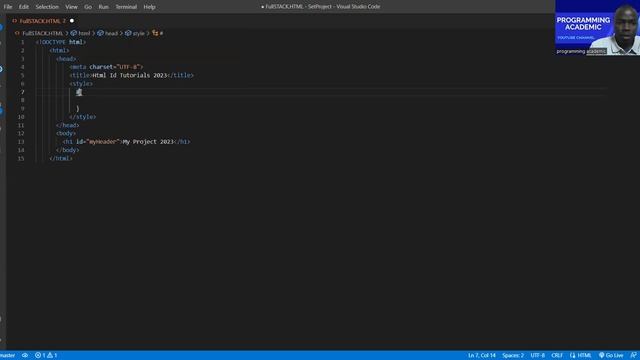640x360 pixels.
Task: Open the errors and warnings count
Action: (46, 356)
